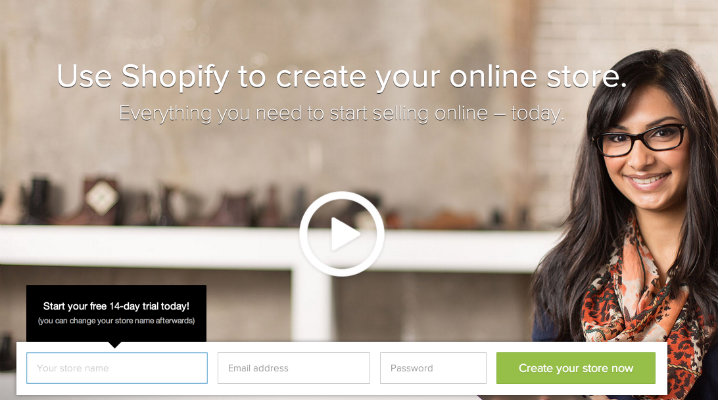Click the change store name afterwards note
Screen dimensions: 718x400
point(116,321)
